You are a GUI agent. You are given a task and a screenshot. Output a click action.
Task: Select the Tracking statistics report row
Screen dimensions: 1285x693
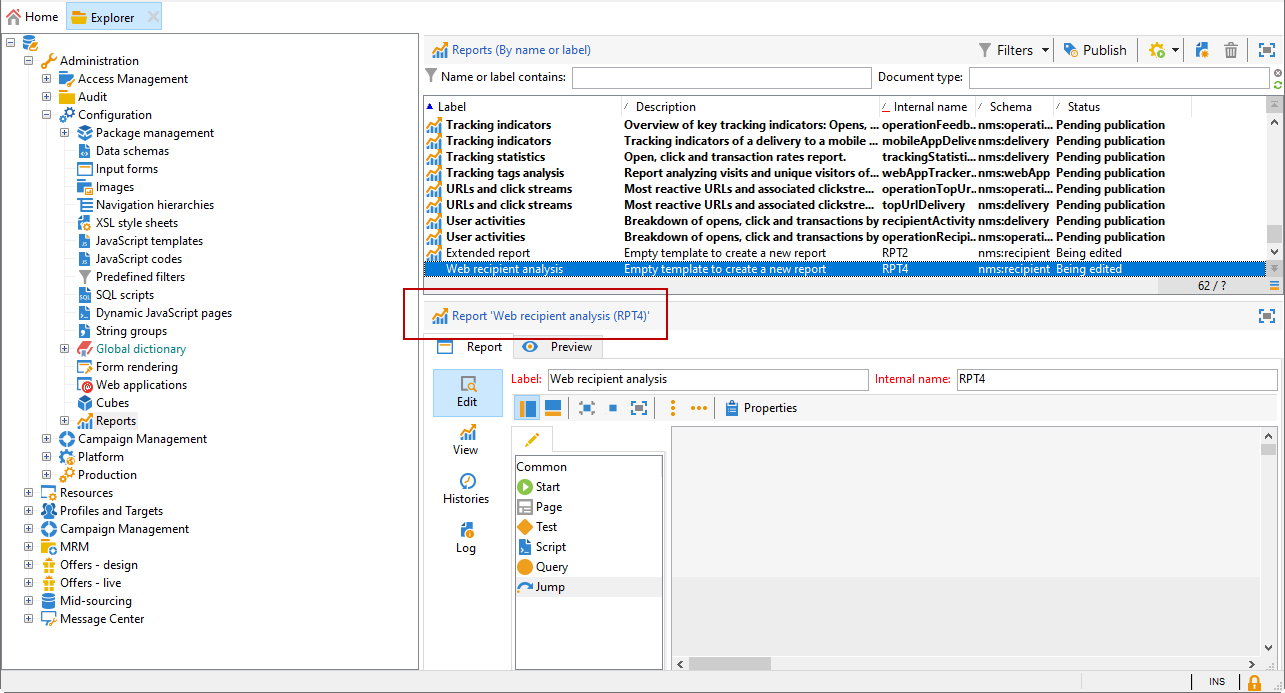pos(844,157)
